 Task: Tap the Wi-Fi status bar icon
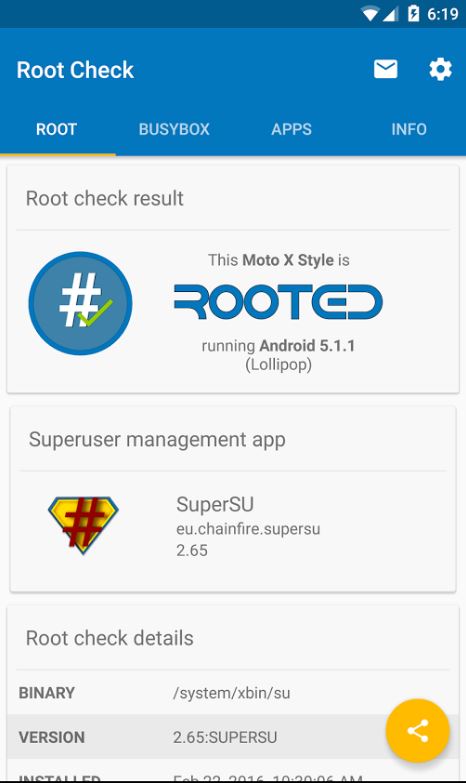point(370,14)
